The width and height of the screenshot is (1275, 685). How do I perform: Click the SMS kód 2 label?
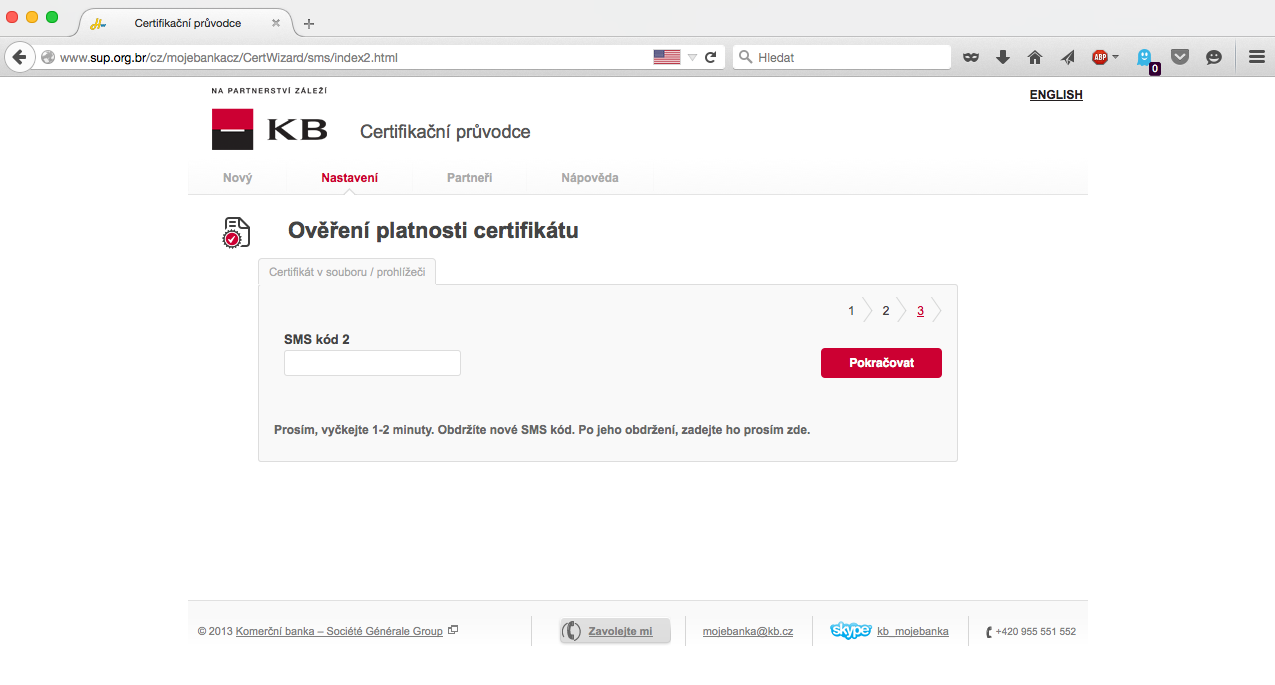317,339
